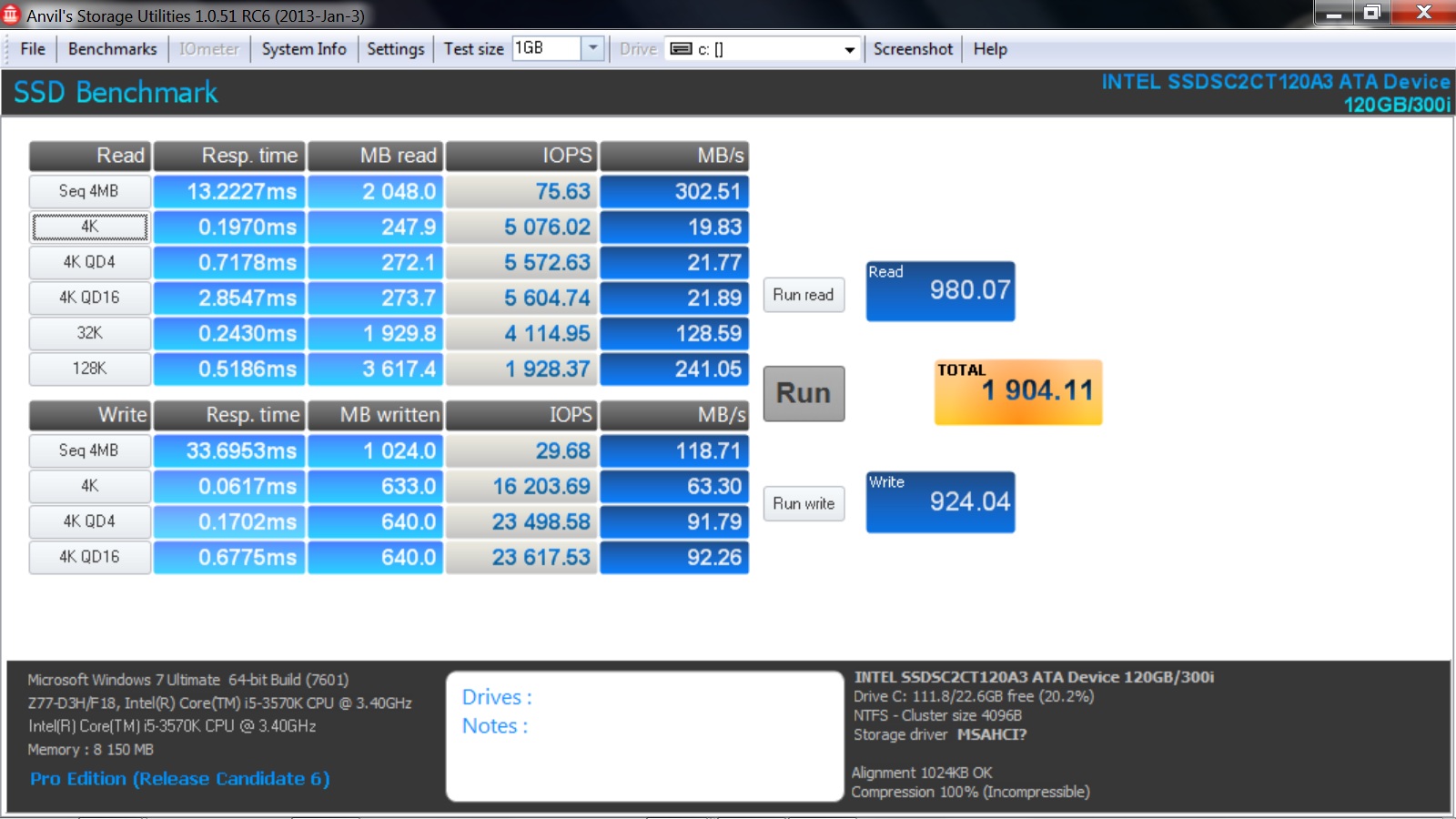Close the Anvil's Storage Utilities window
The image size is (1456, 819).
pyautogui.click(x=1423, y=13)
